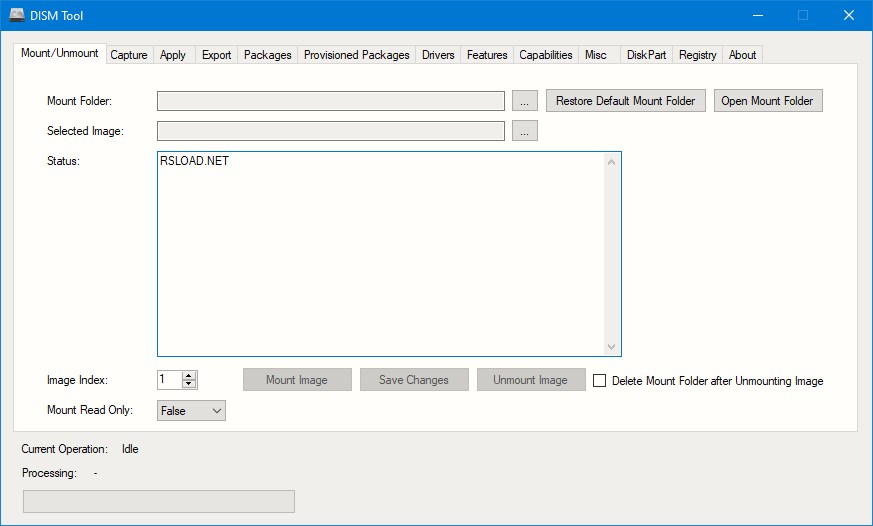Switch to the Export tab
Viewport: 873px width, 526px height.
[x=216, y=55]
